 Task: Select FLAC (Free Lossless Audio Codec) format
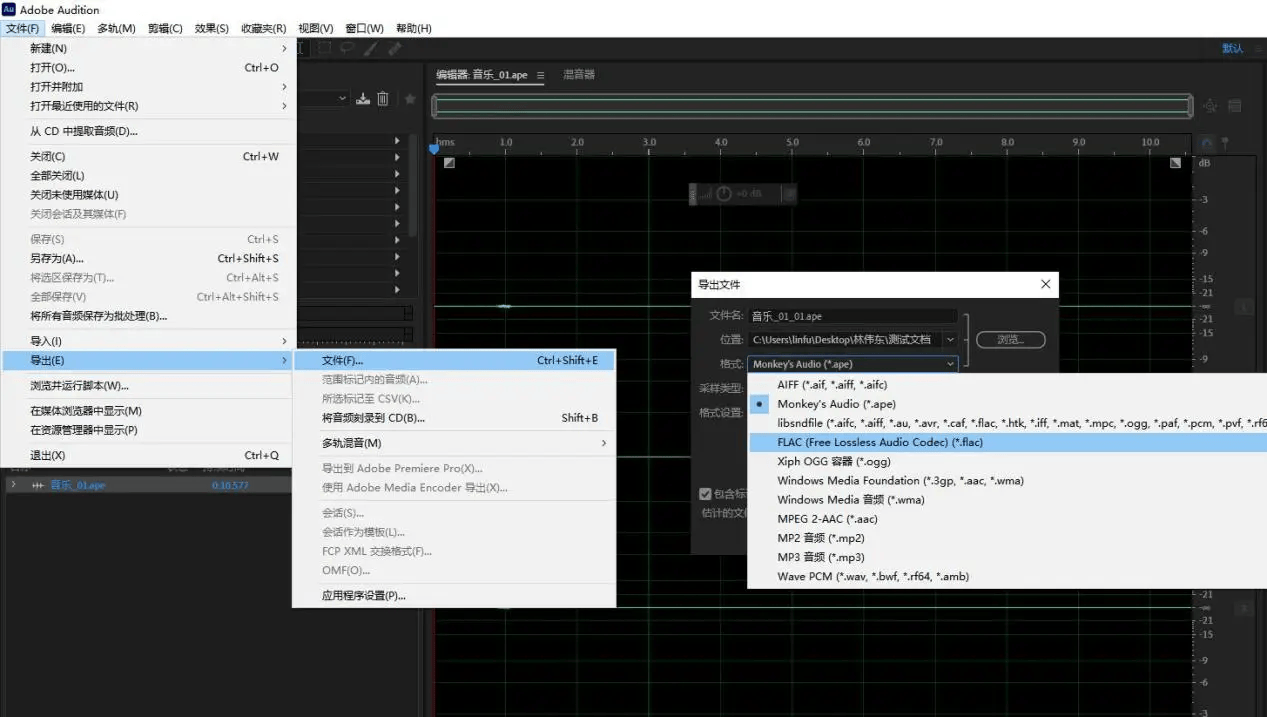1007,442
